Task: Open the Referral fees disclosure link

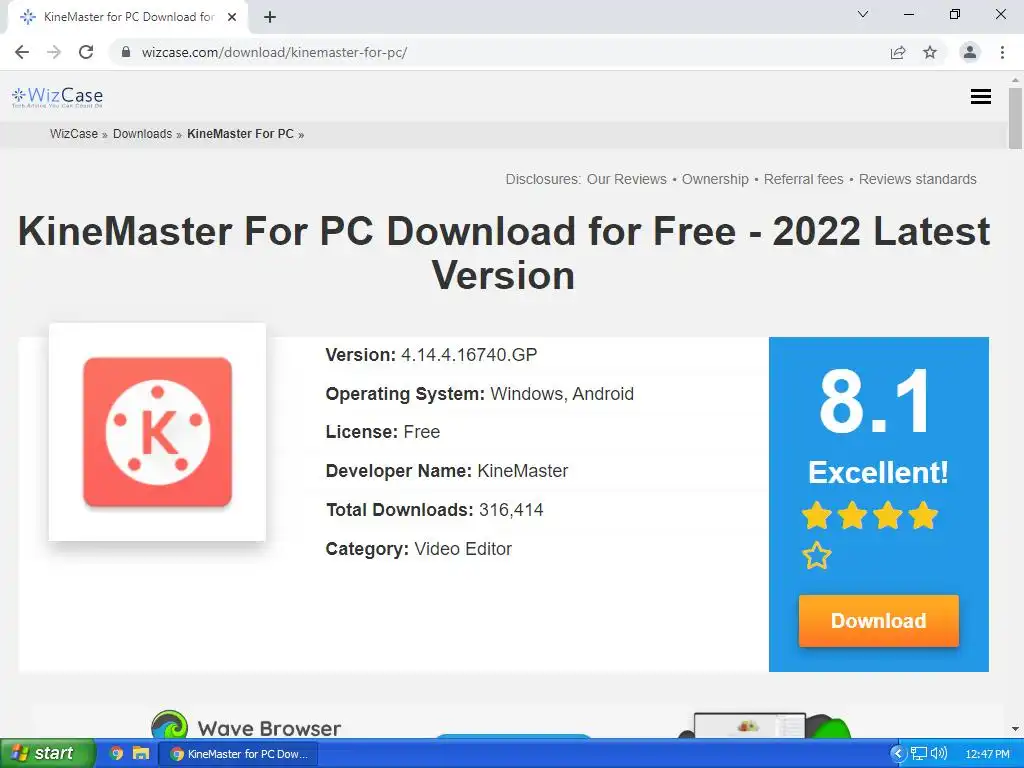Action: tap(803, 179)
